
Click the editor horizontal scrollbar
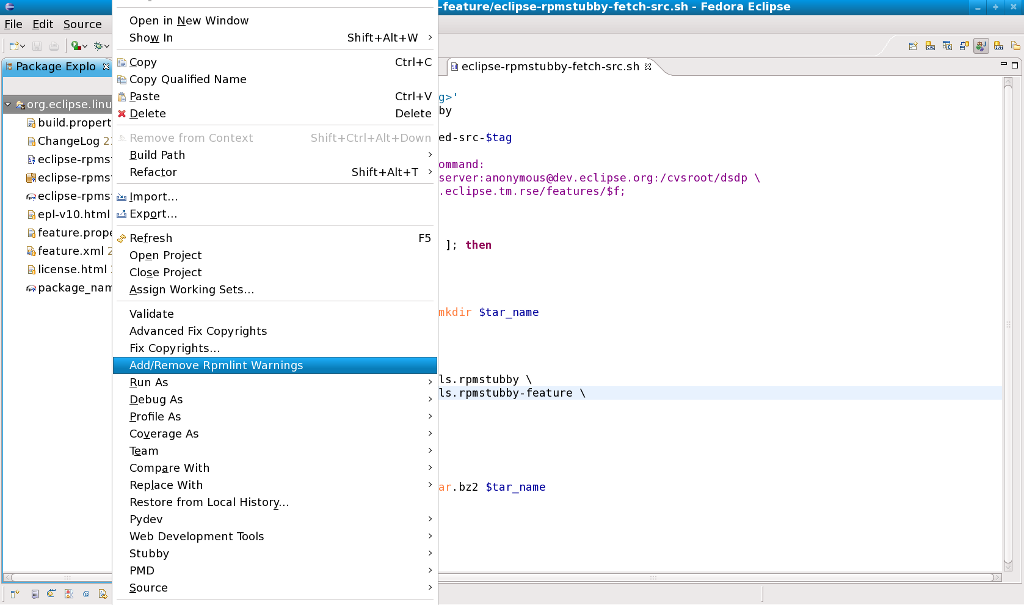pyautogui.click(x=719, y=578)
